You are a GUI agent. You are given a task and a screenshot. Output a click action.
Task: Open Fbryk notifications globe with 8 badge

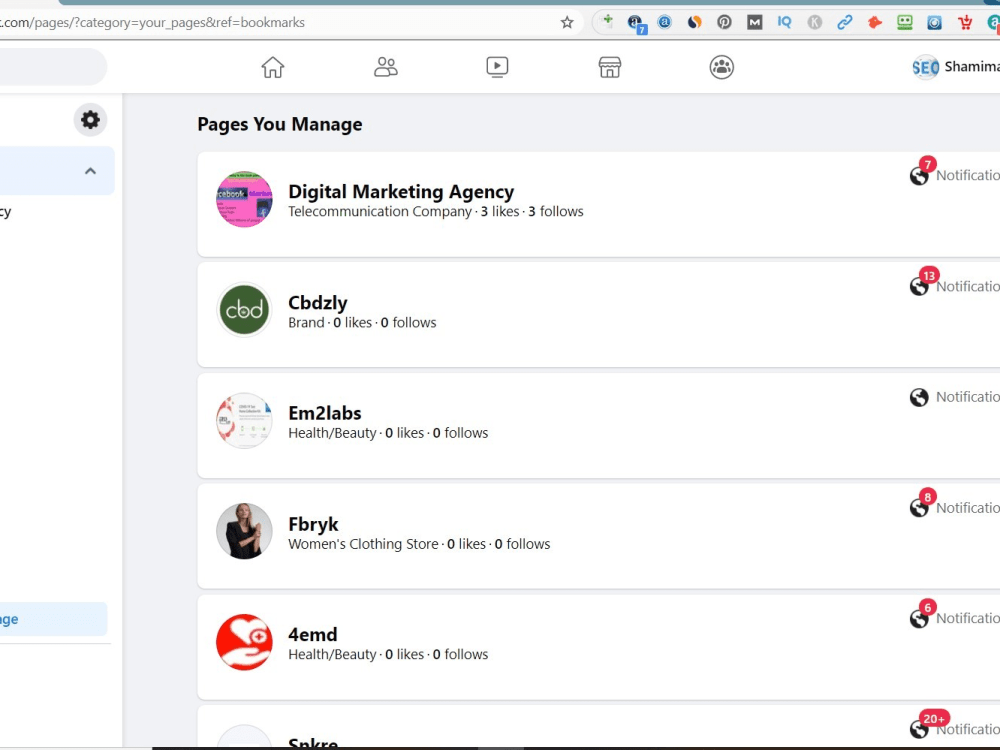click(919, 508)
